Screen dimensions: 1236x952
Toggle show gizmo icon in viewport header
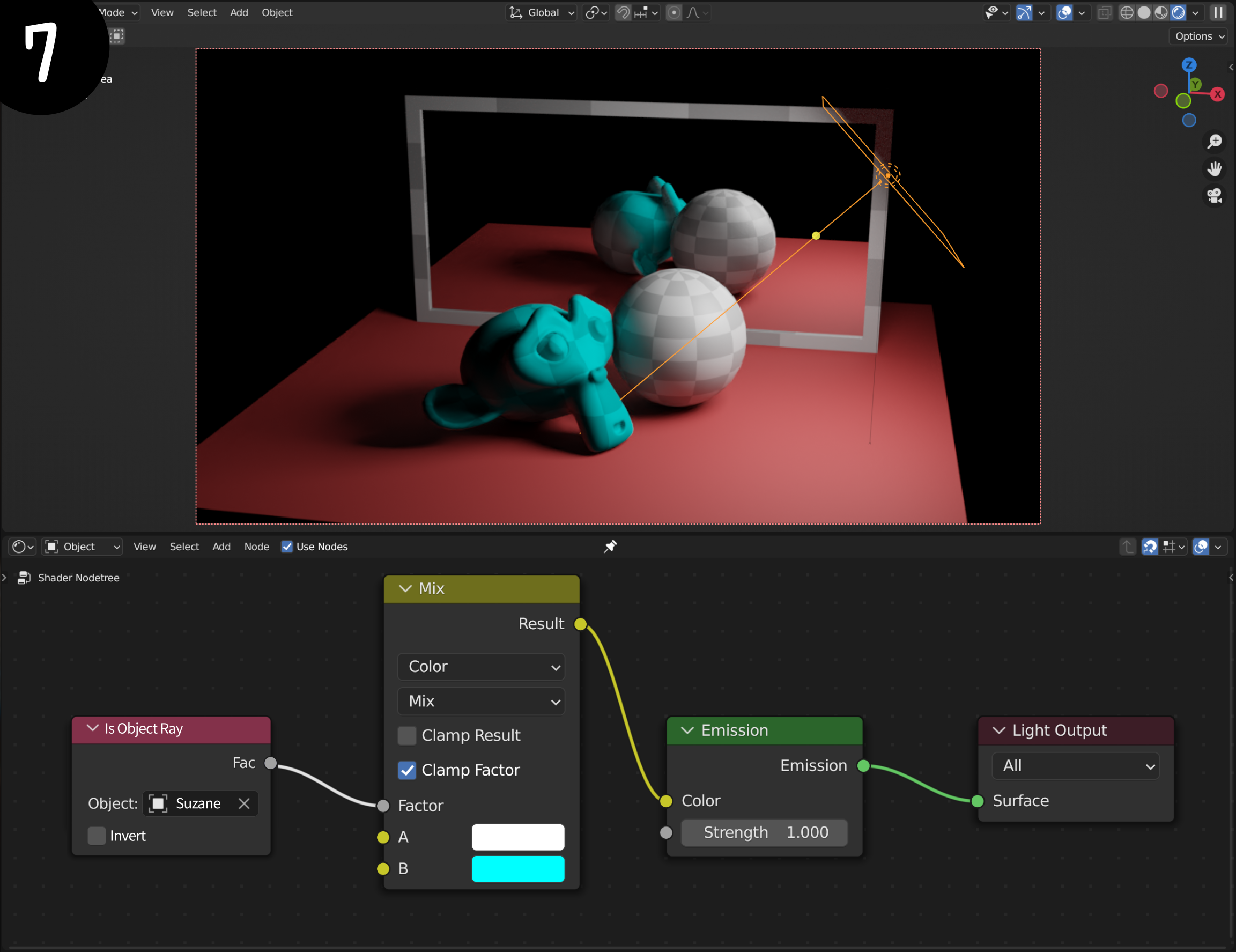[1024, 12]
